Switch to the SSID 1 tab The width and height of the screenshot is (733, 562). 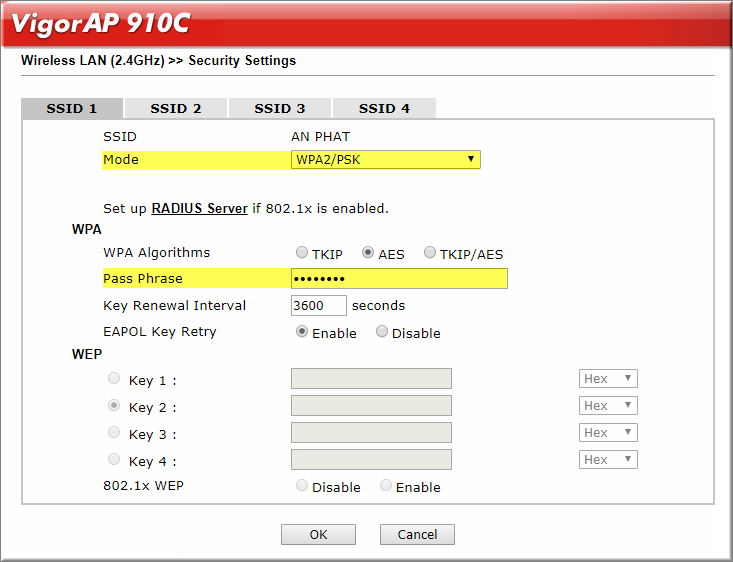click(72, 108)
